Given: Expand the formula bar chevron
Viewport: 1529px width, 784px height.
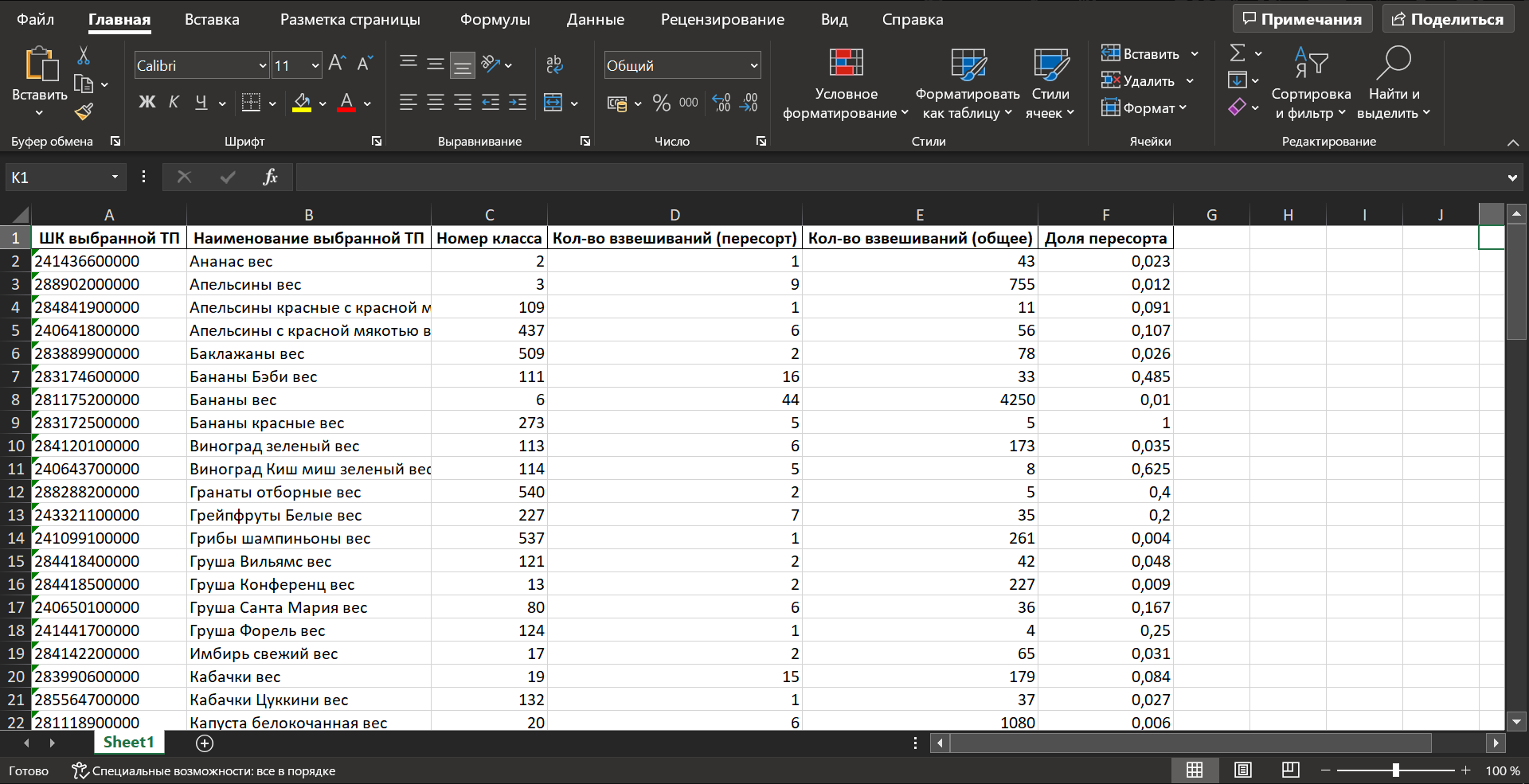Looking at the screenshot, I should pos(1512,177).
